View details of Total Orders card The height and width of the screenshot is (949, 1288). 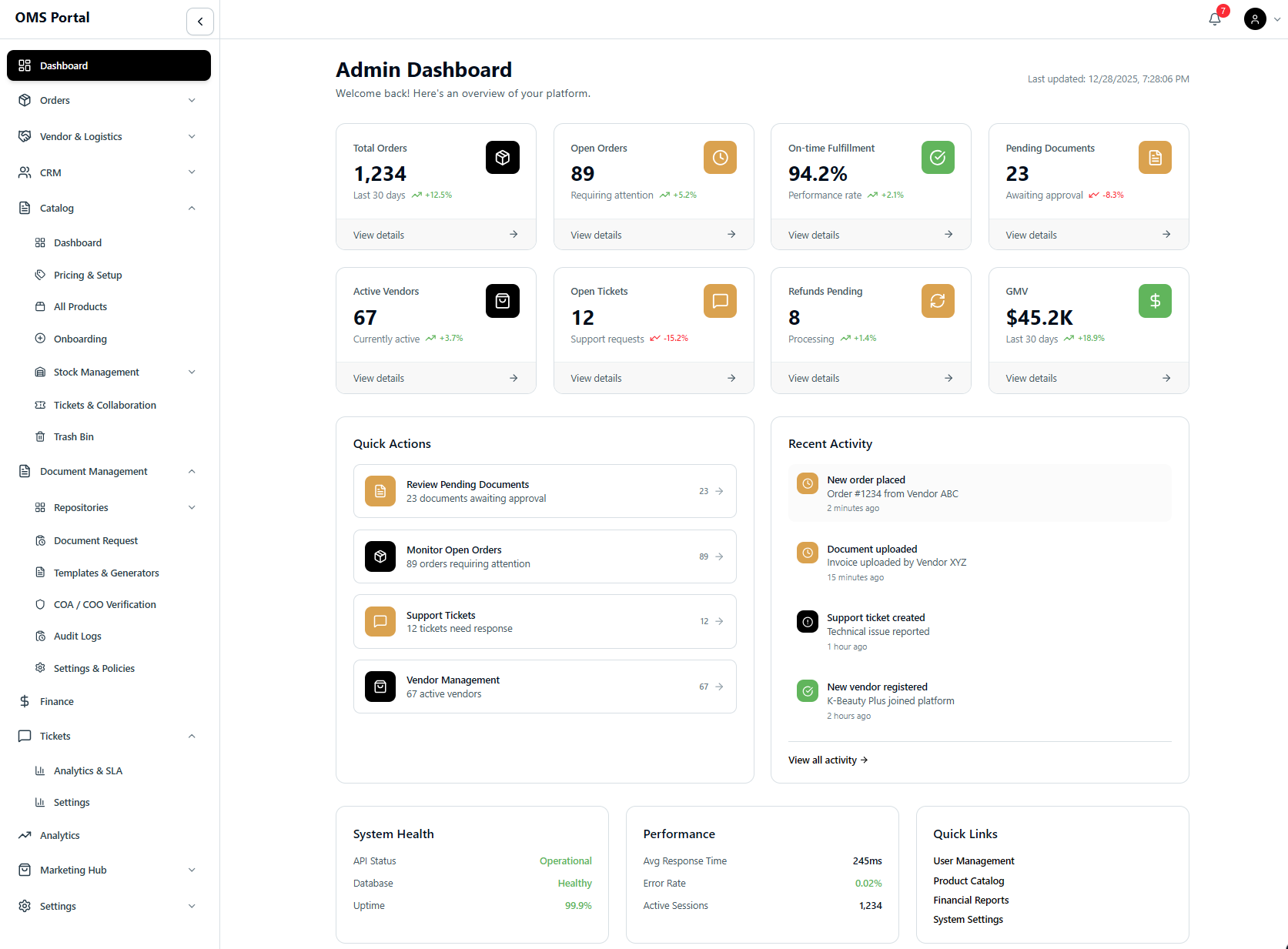[436, 235]
